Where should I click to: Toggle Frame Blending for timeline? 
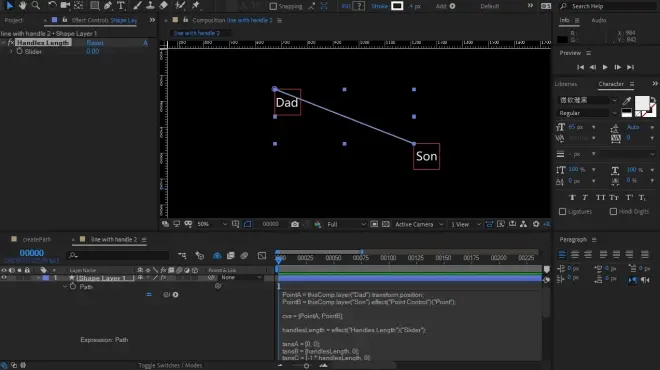coord(231,256)
